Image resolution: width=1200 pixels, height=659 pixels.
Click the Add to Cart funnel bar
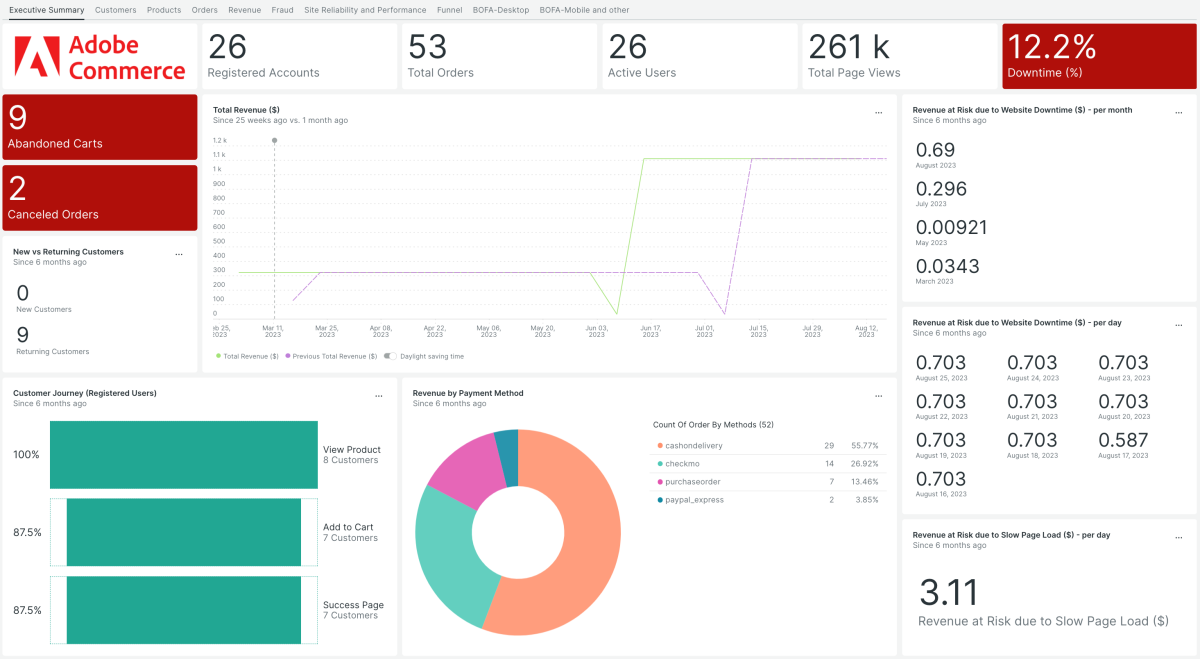184,532
